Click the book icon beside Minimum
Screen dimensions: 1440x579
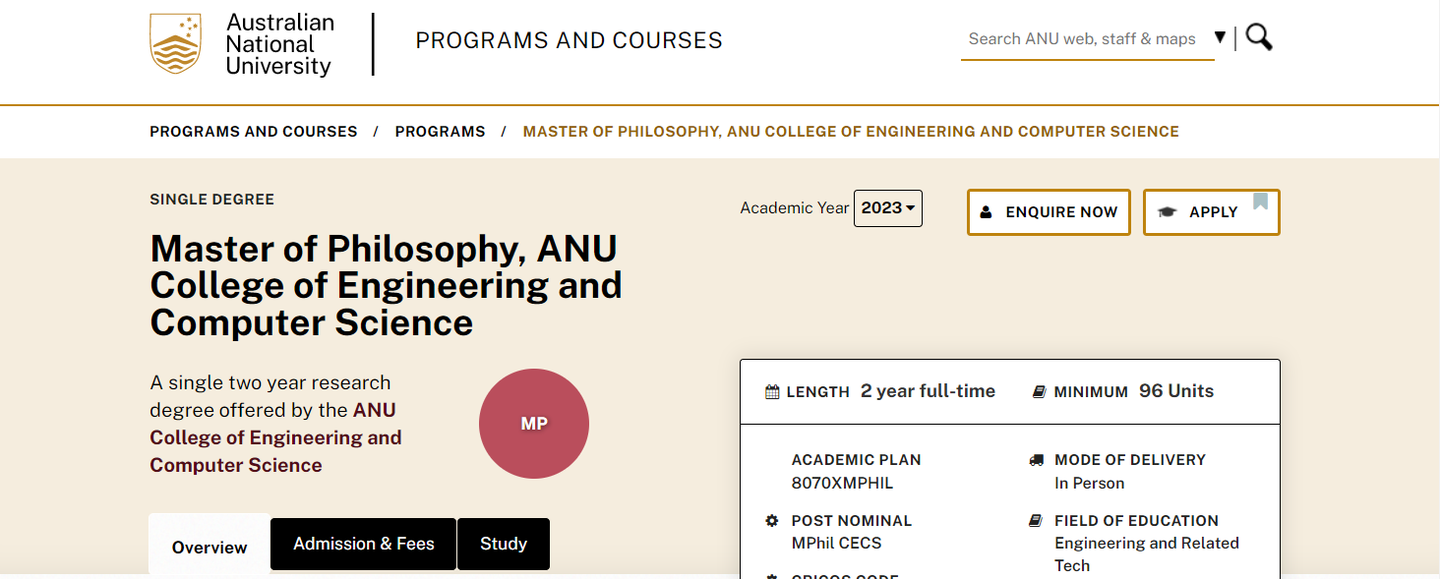click(x=1039, y=392)
